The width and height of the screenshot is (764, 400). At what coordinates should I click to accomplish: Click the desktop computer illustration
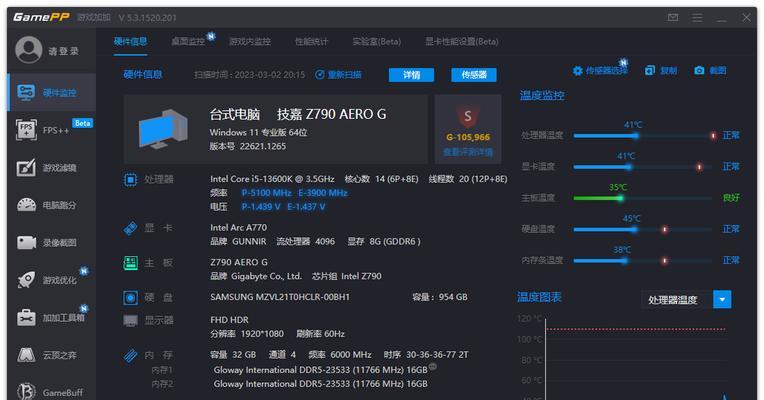[x=163, y=129]
